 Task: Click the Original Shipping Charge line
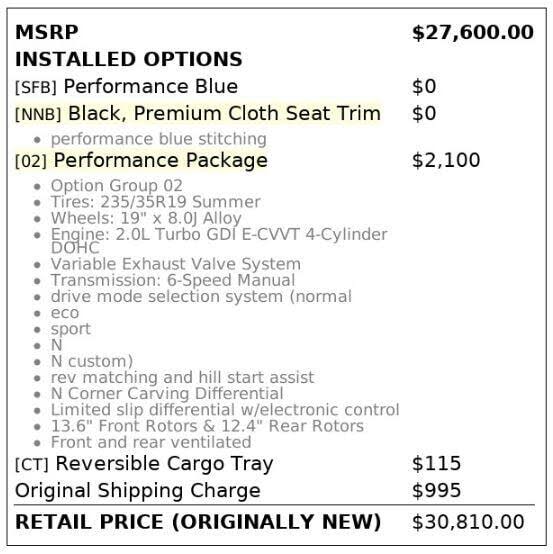138,491
